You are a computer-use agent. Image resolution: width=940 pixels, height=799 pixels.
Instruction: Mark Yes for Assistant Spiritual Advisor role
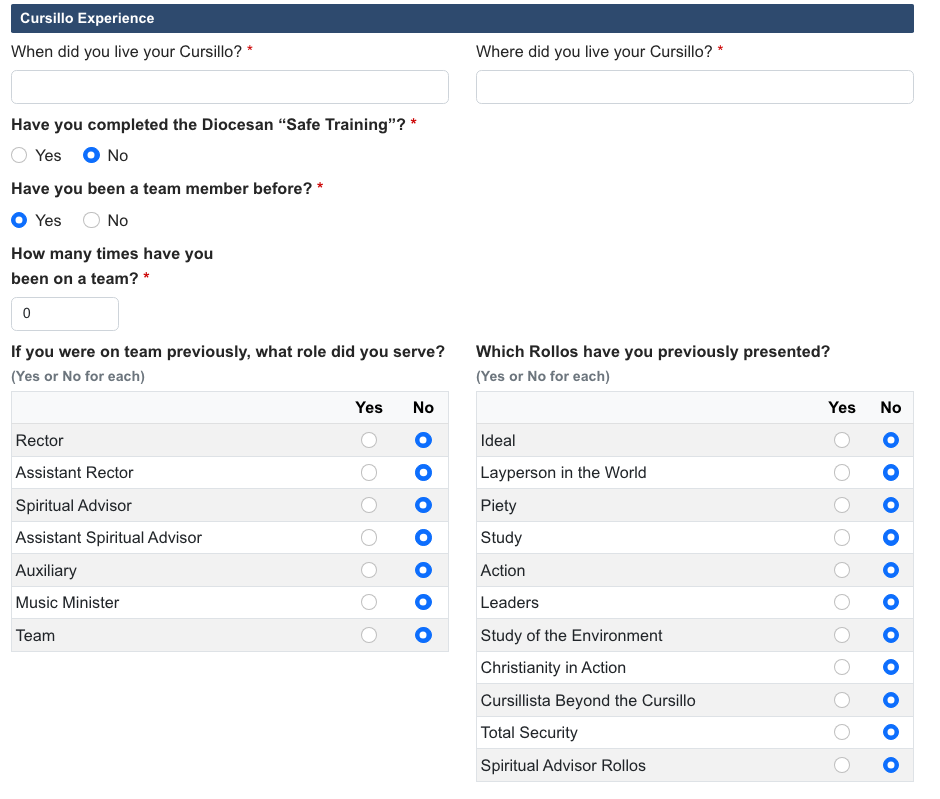[x=369, y=537]
